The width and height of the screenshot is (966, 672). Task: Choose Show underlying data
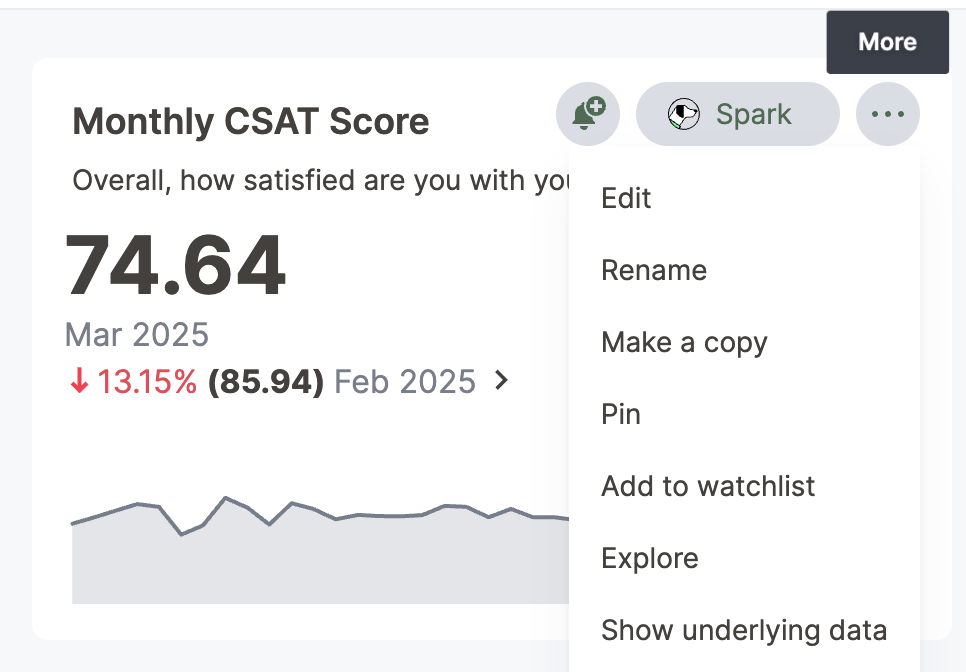tap(744, 630)
